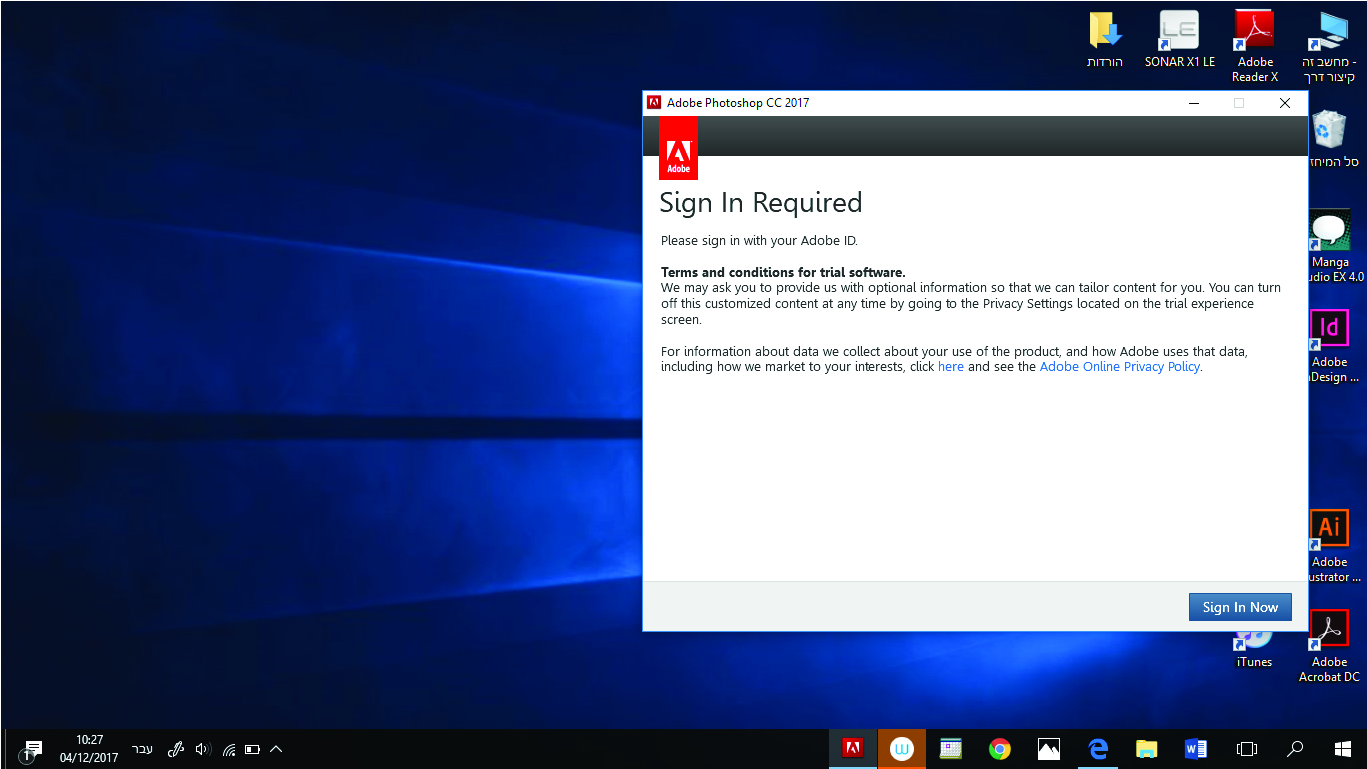Viewport: 1367px width, 769px height.
Task: Open the 'here' data collection link
Action: 950,367
